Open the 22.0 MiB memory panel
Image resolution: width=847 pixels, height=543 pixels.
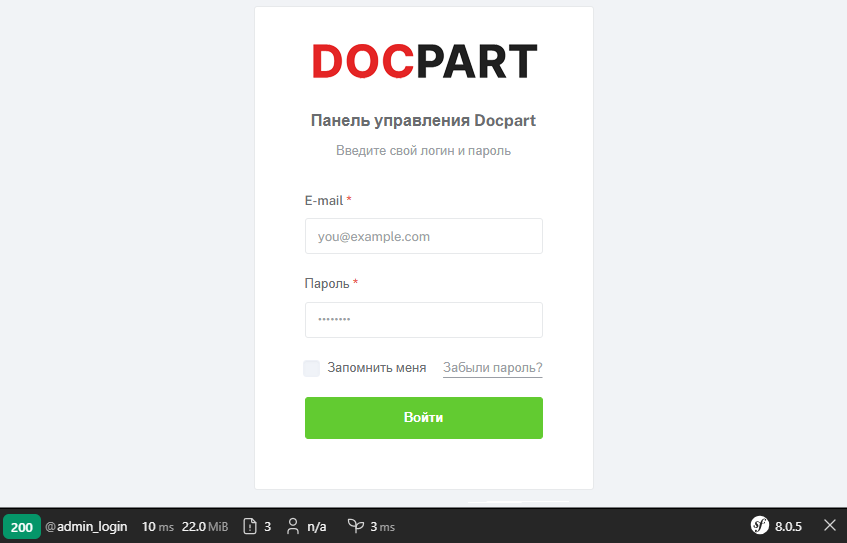click(x=205, y=526)
